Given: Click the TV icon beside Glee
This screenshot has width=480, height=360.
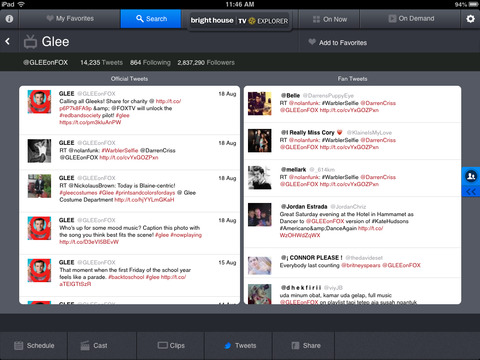Looking at the screenshot, I should [x=30, y=42].
